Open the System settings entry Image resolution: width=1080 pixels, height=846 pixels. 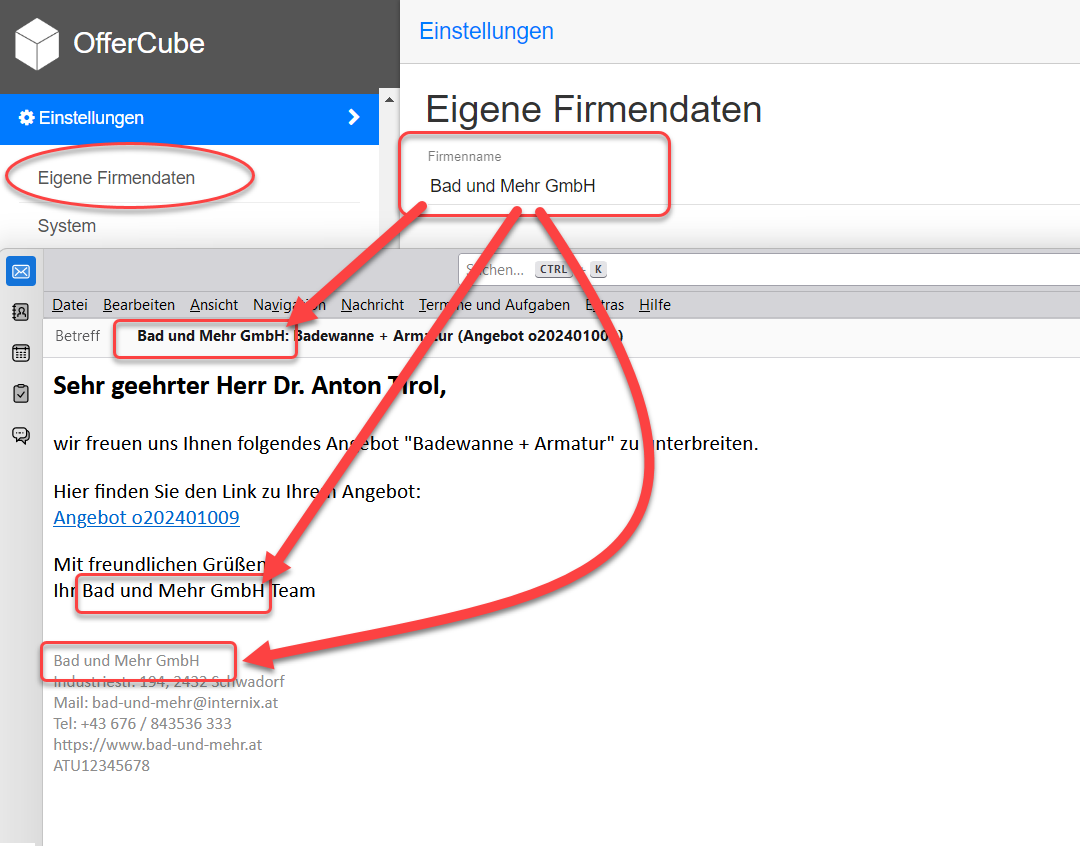click(67, 226)
